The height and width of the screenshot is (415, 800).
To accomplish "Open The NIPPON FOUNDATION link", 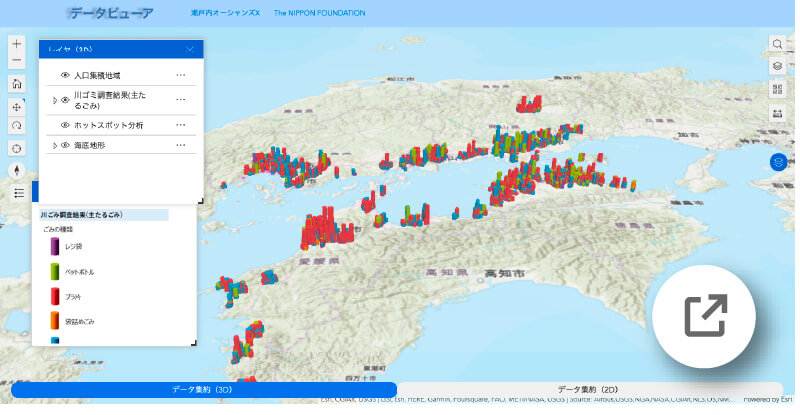I will (x=319, y=14).
